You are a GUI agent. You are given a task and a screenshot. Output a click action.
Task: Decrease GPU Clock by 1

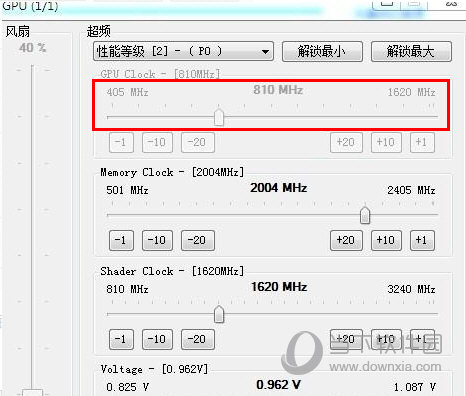[x=121, y=142]
